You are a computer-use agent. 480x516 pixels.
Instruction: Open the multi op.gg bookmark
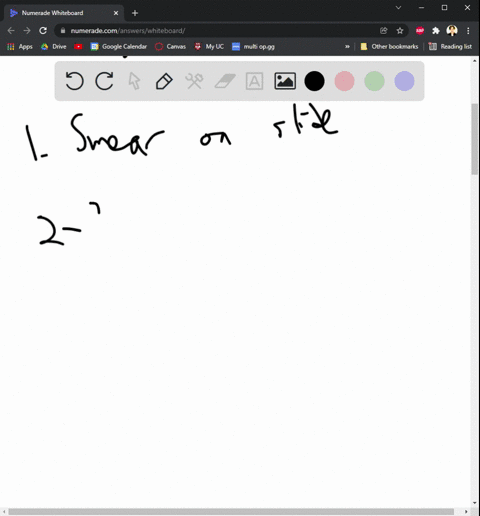click(x=253, y=47)
